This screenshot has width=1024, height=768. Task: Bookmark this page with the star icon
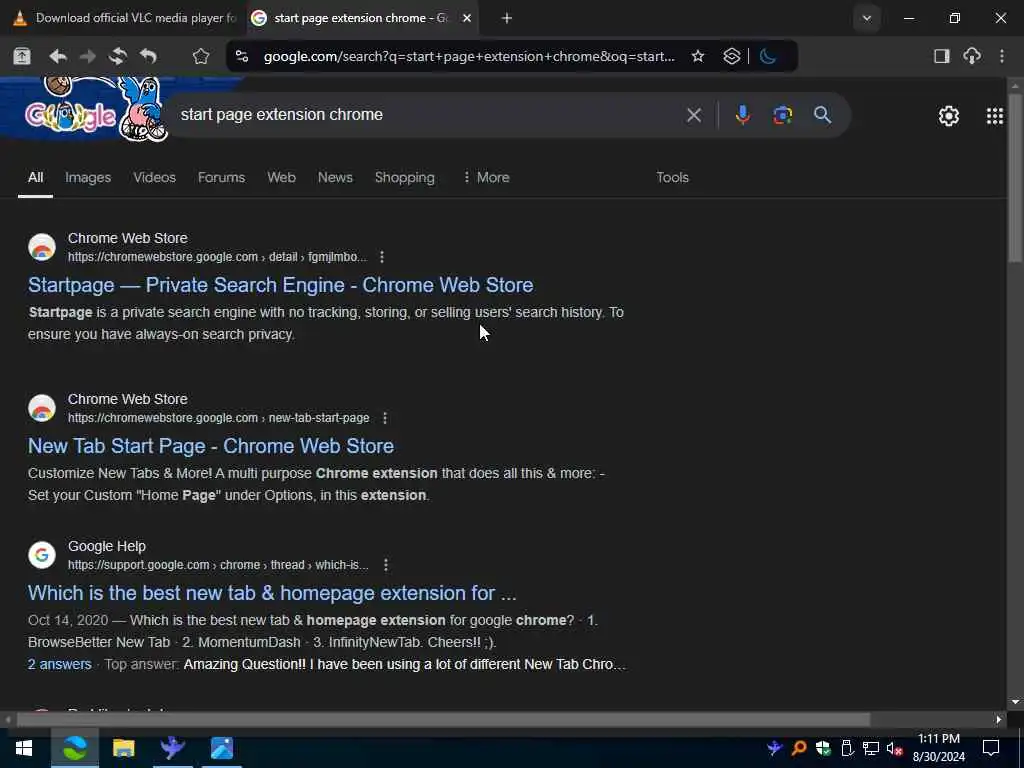point(698,57)
